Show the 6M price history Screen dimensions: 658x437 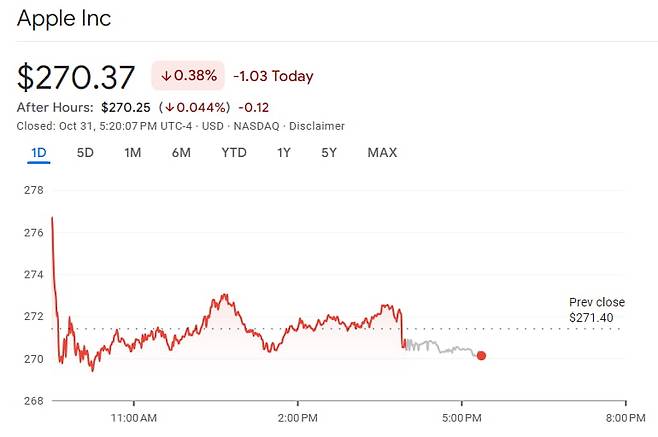pos(181,153)
